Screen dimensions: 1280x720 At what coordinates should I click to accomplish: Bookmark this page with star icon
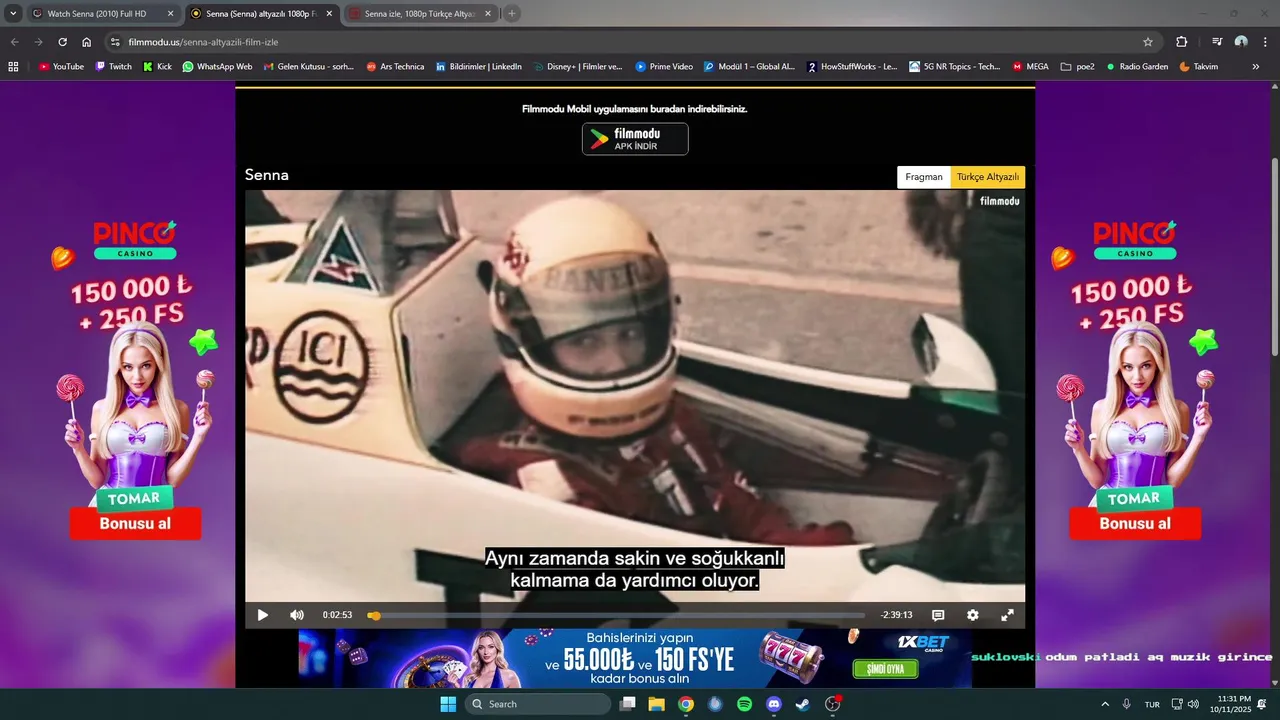coord(1147,42)
